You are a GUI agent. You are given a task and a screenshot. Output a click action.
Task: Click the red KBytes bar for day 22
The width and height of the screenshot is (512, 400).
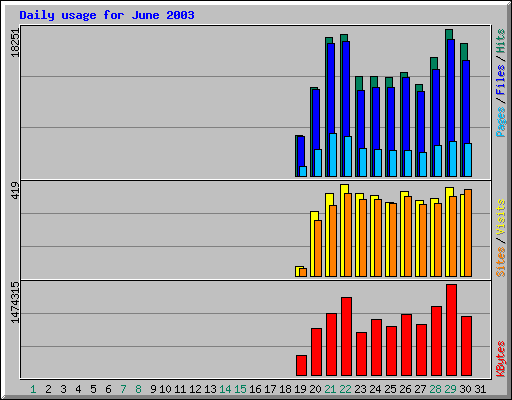[x=346, y=337]
